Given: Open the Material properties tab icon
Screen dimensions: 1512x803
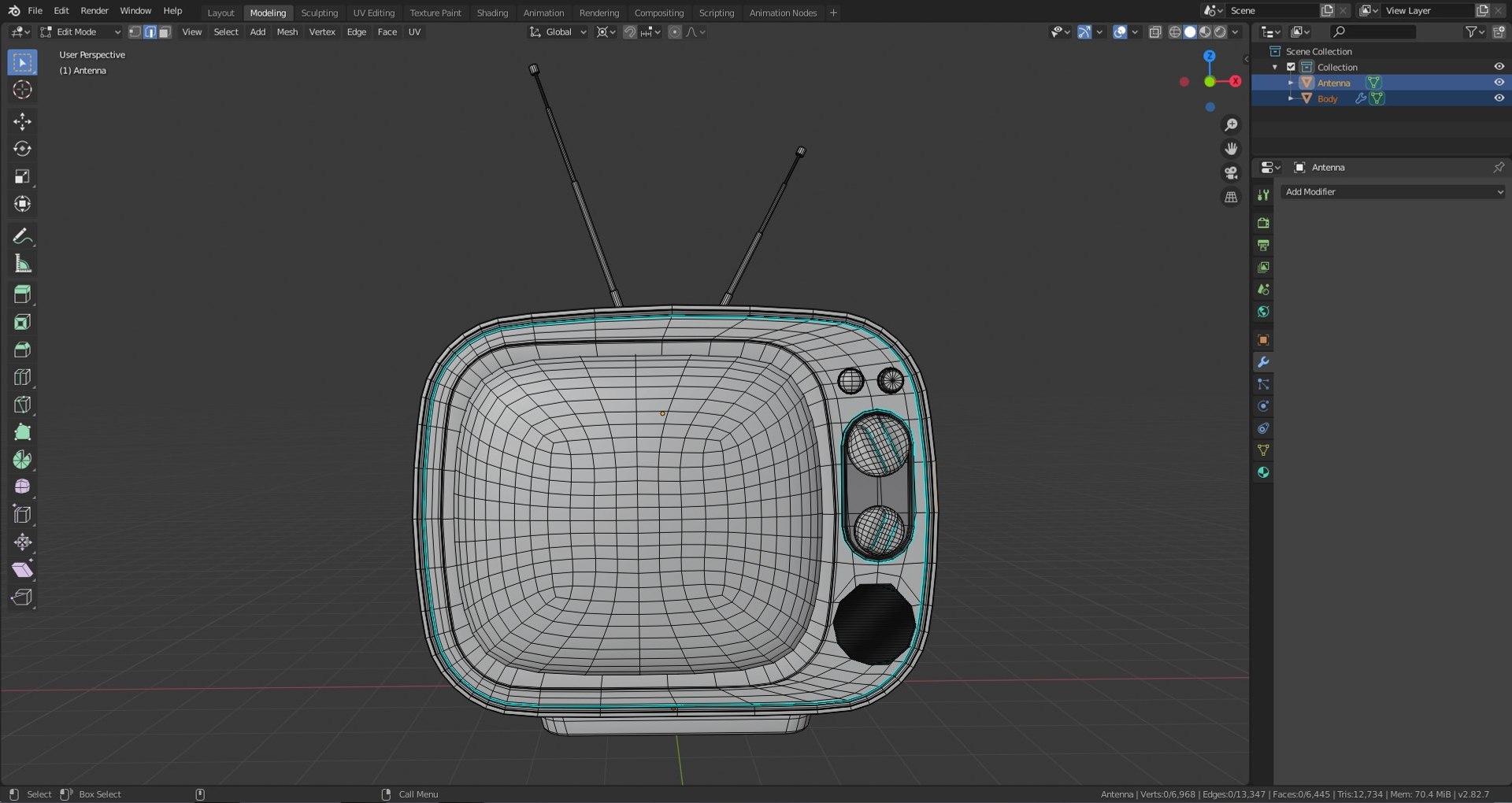Looking at the screenshot, I should point(1263,472).
